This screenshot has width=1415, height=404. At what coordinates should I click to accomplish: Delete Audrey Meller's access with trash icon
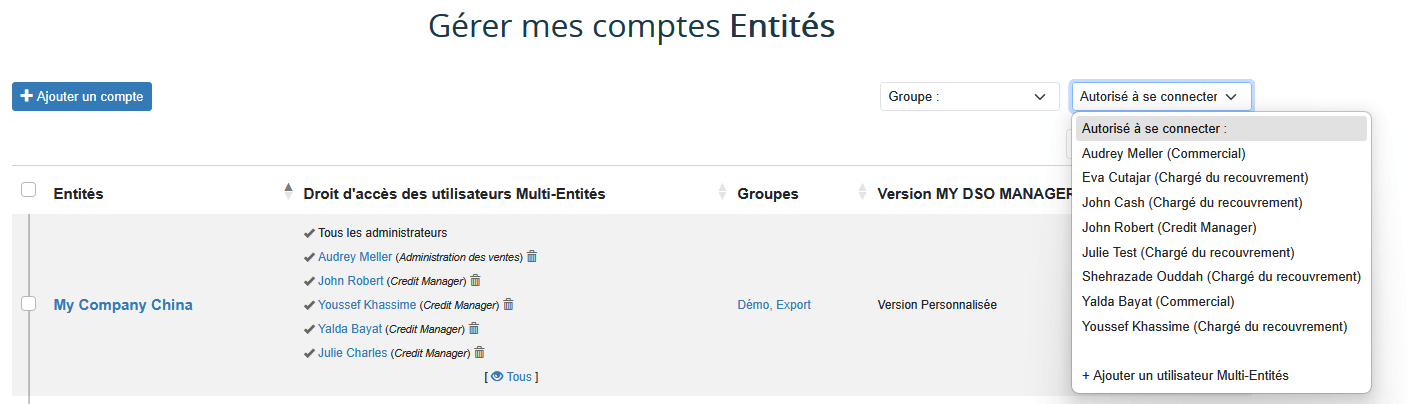pyautogui.click(x=532, y=257)
